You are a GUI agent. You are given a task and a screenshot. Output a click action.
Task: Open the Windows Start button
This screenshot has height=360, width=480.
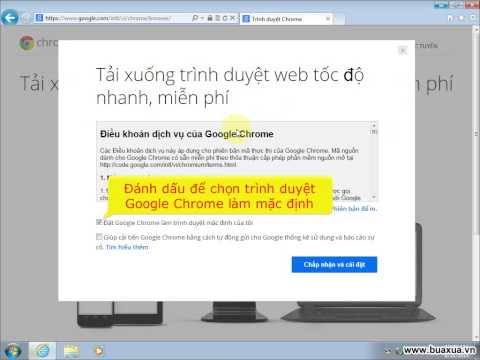coord(12,351)
